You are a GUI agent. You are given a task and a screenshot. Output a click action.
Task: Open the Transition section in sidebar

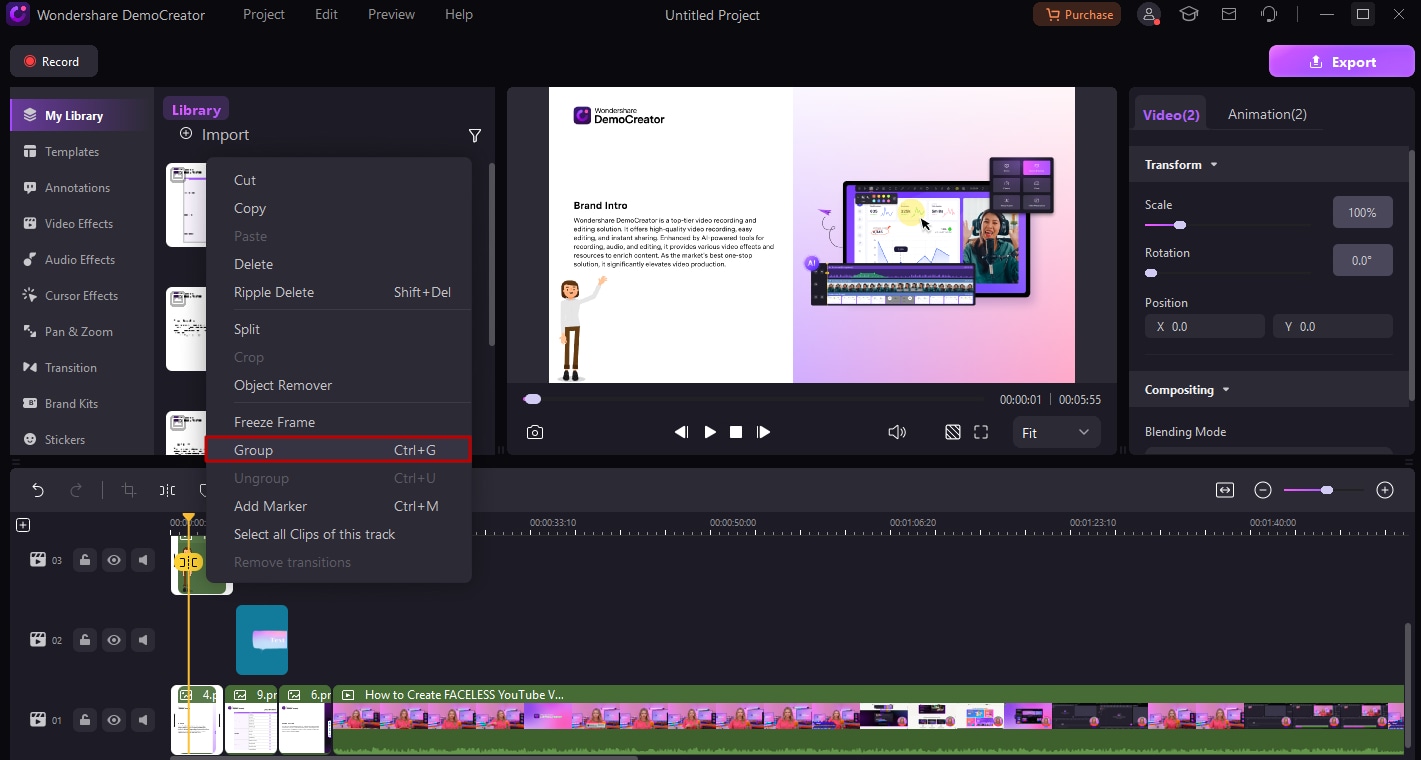click(x=82, y=368)
